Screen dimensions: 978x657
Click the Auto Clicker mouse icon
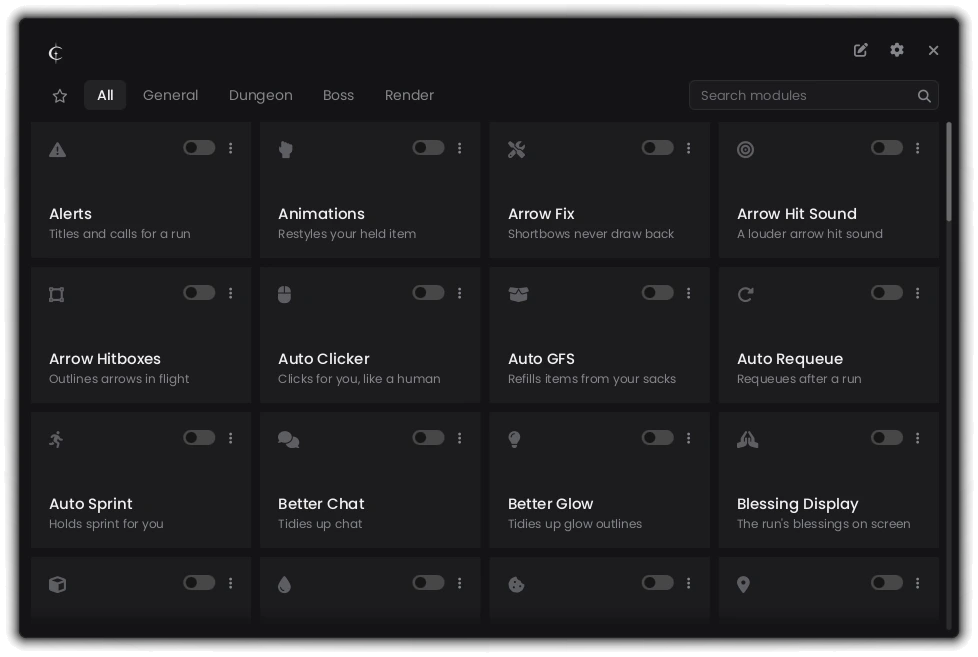click(284, 294)
